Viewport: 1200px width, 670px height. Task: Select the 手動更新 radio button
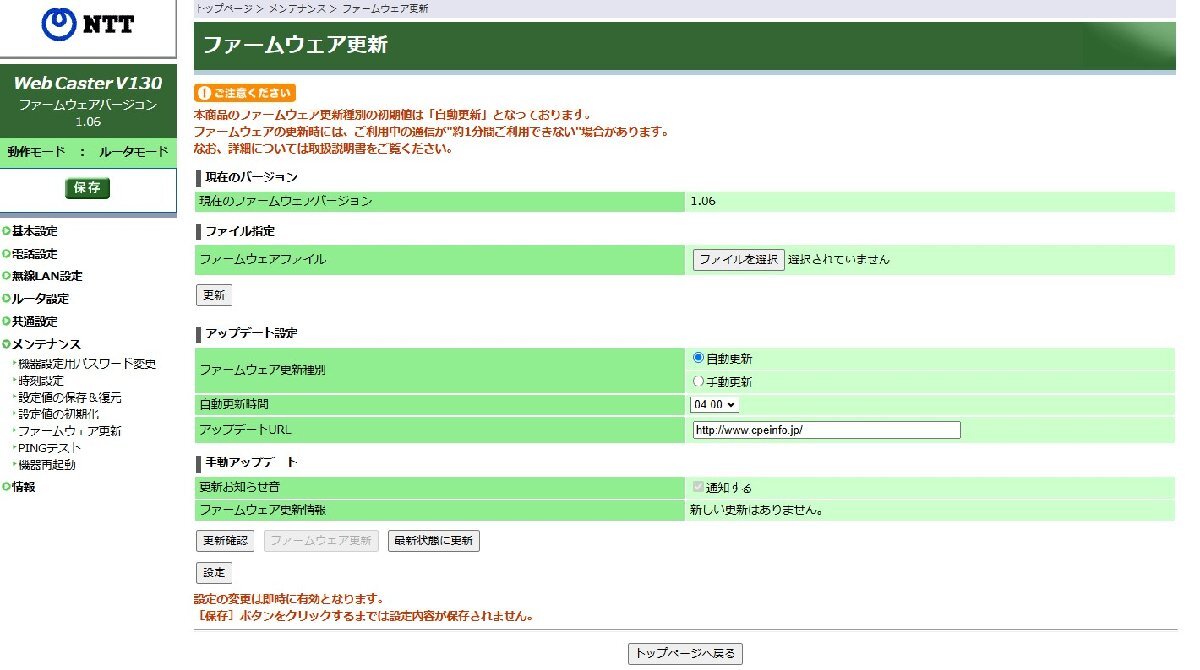point(698,381)
